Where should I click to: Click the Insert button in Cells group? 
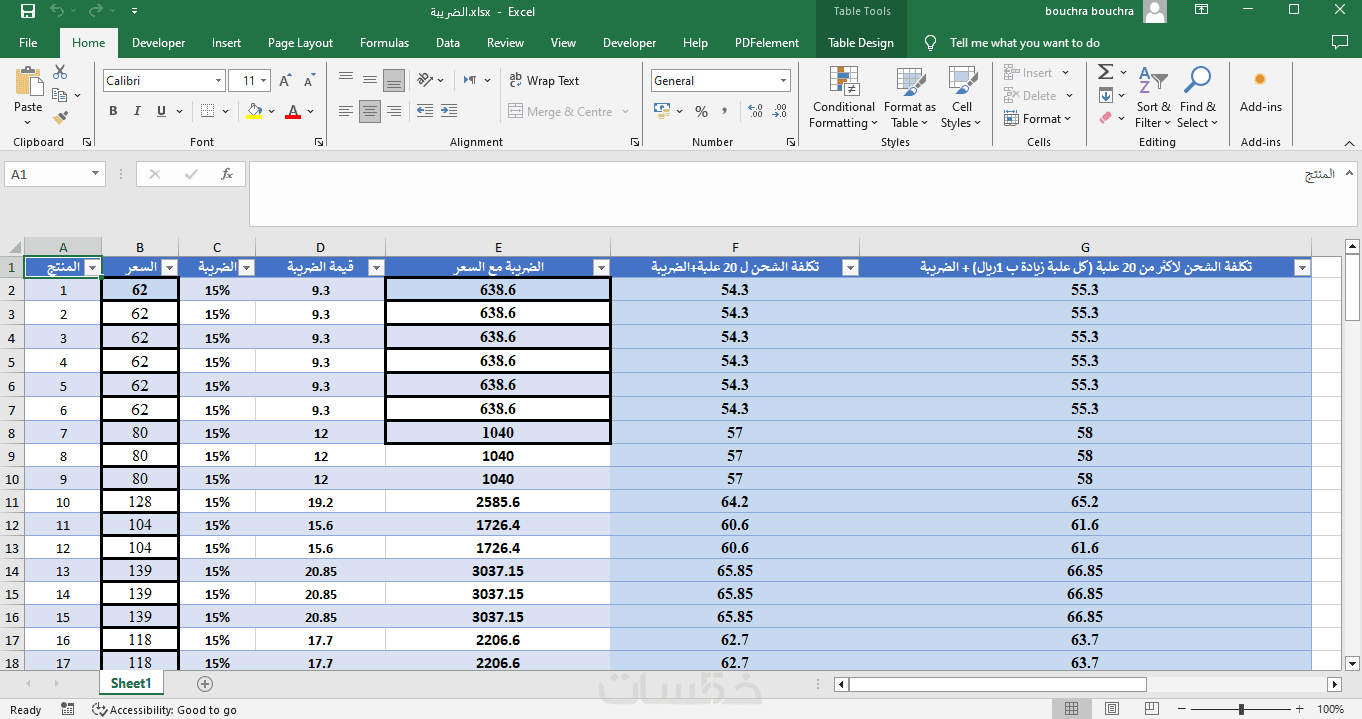pyautogui.click(x=1036, y=73)
